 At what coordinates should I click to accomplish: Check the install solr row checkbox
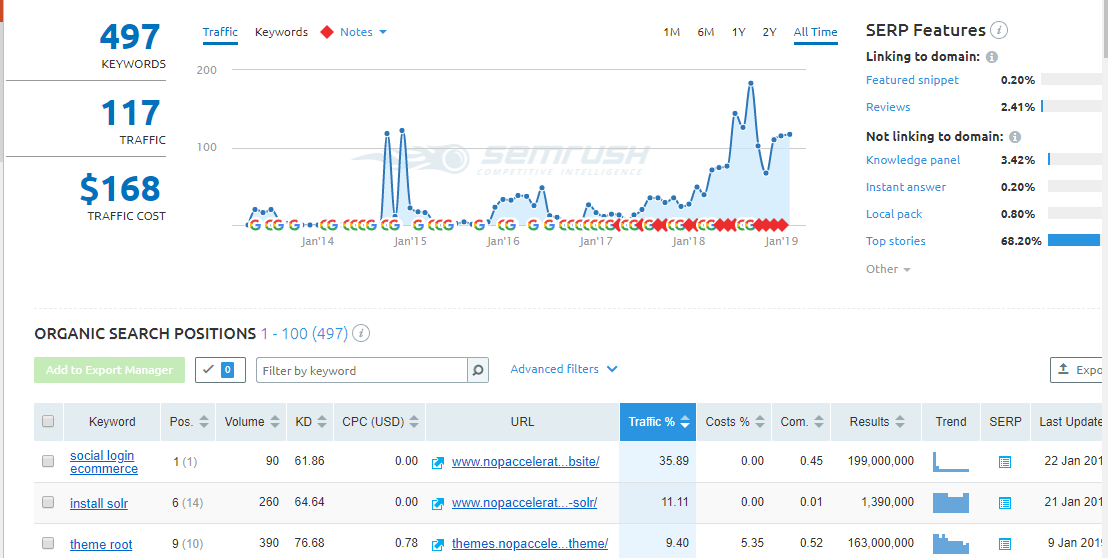[x=48, y=503]
